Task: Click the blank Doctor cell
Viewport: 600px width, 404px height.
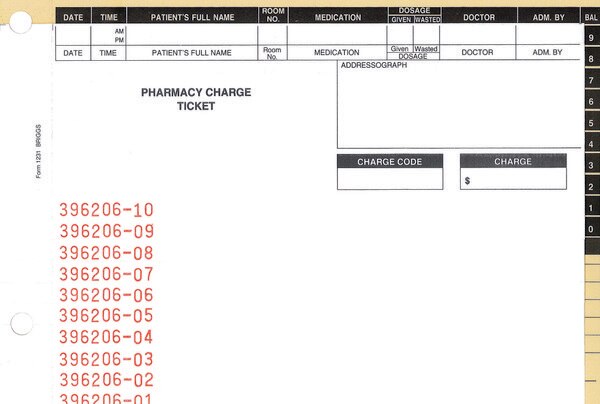Action: click(478, 35)
